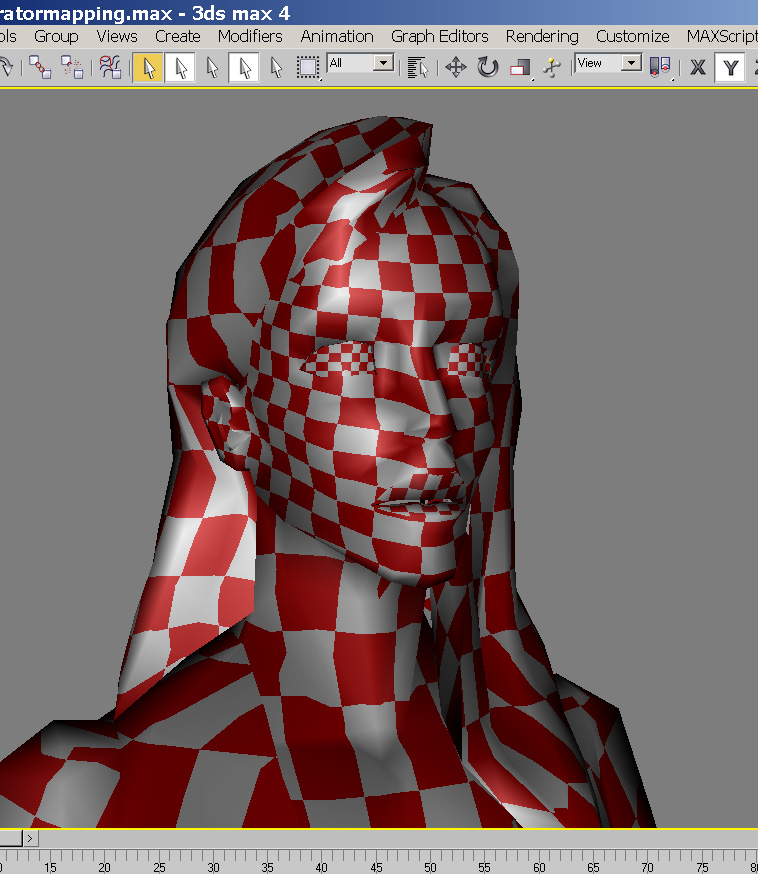Expand the View coordinate system dropdown

631,63
